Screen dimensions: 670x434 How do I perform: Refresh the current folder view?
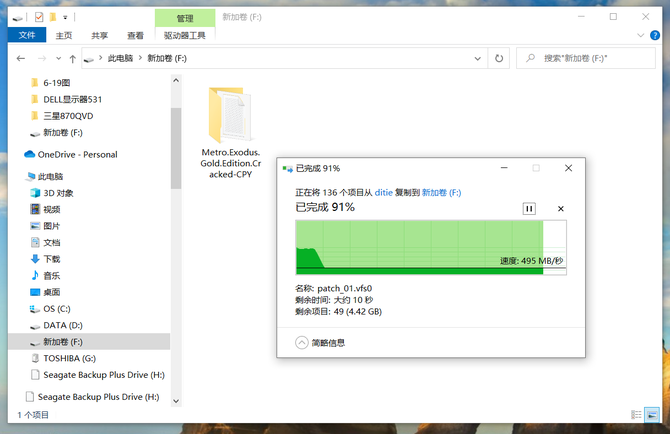(x=499, y=59)
